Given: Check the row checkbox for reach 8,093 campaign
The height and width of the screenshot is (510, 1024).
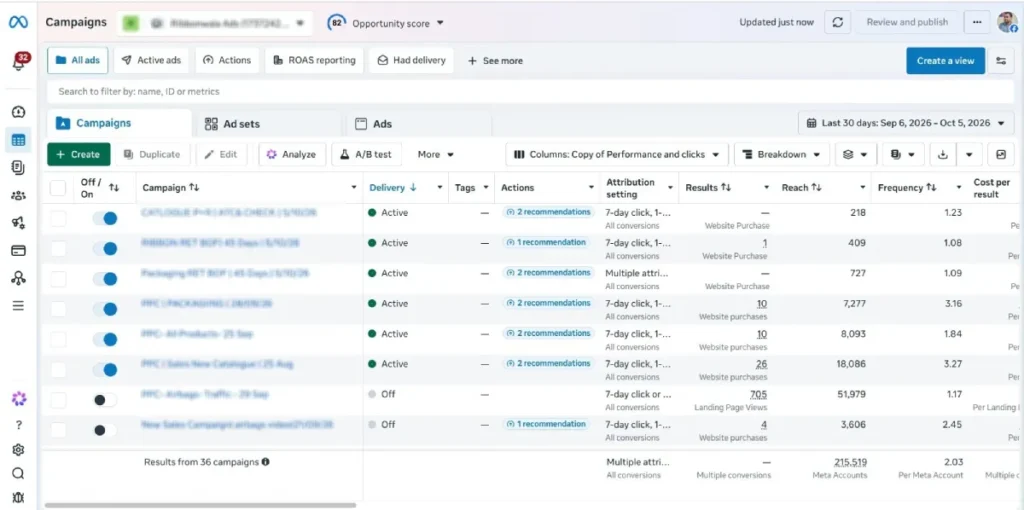Looking at the screenshot, I should pyautogui.click(x=58, y=339).
